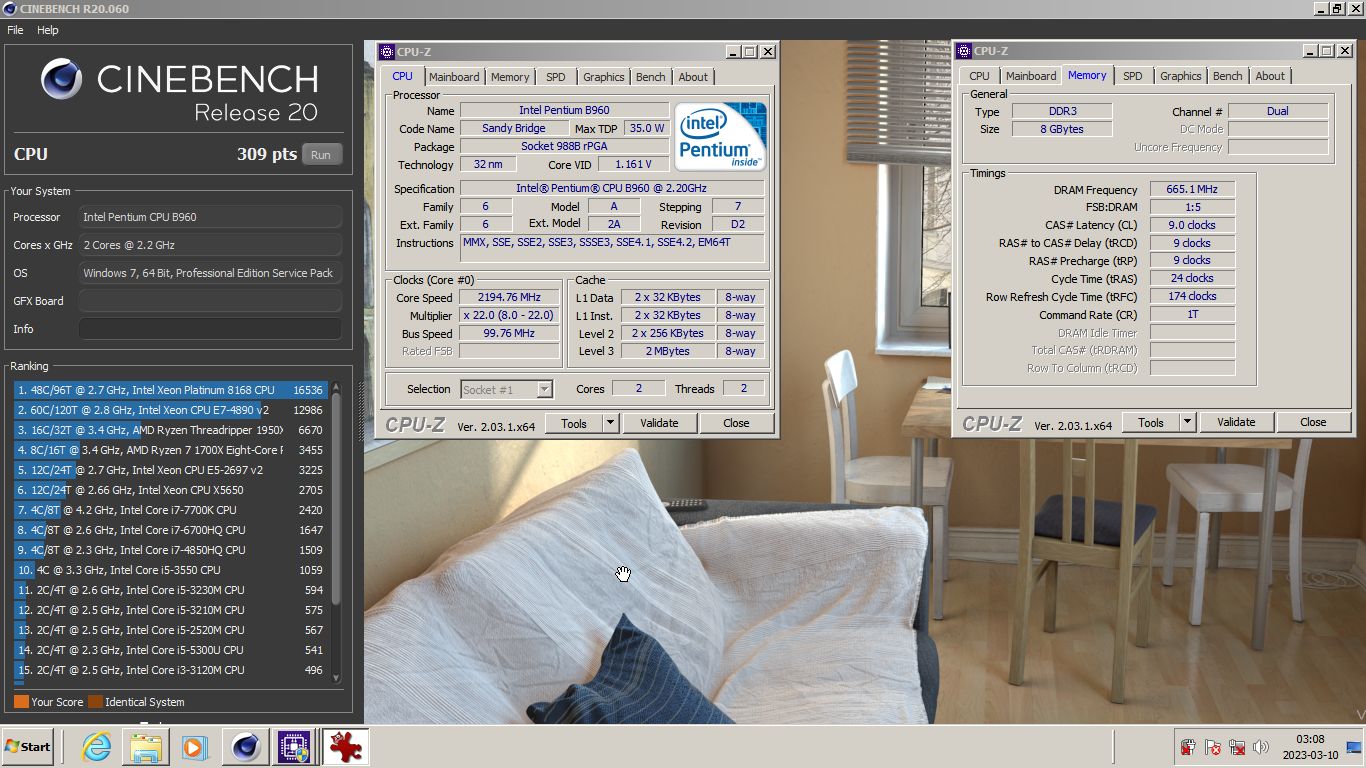The image size is (1366, 768).
Task: Open Graphics tab in right CPU-Z window
Action: pos(1181,76)
